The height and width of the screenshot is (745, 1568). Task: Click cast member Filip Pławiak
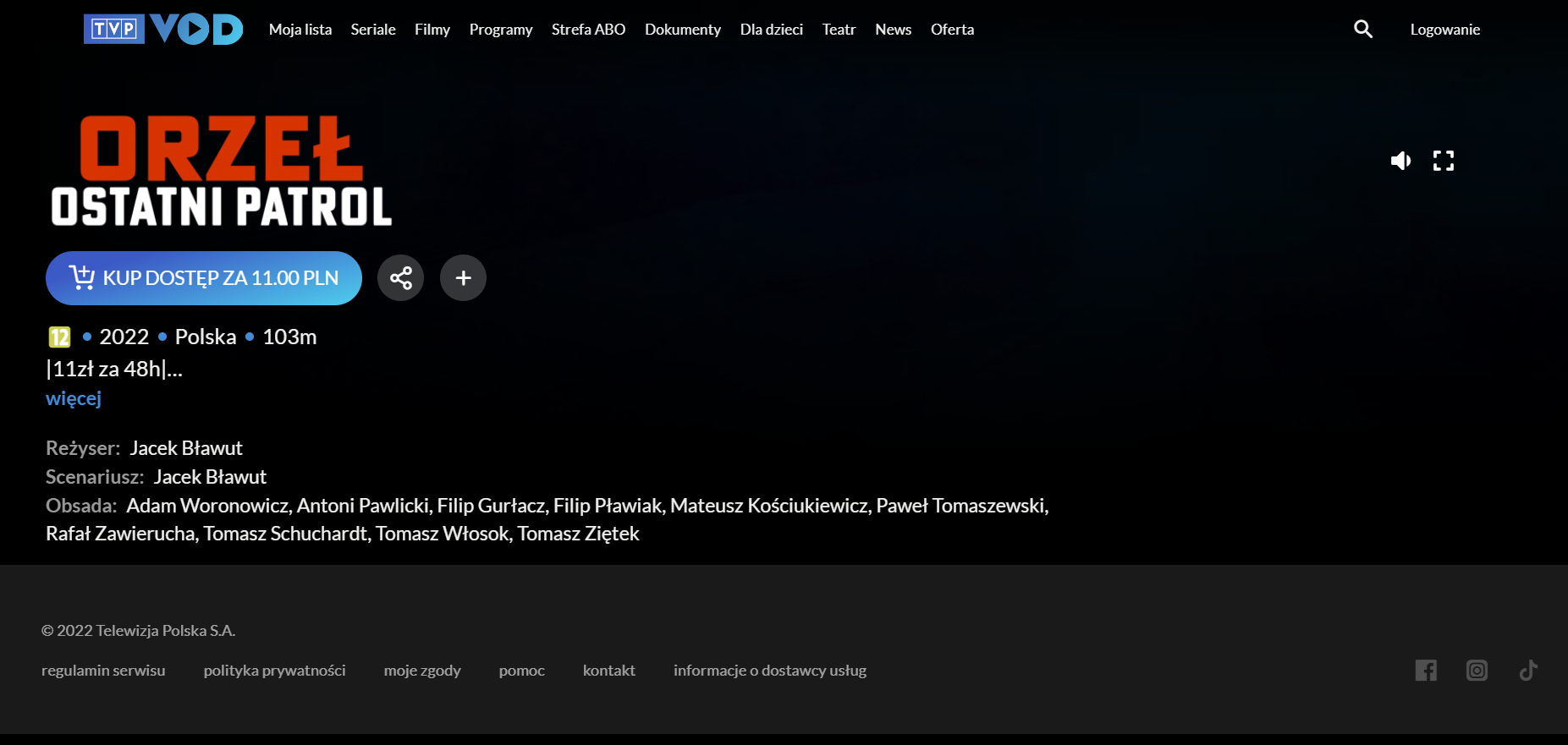point(607,506)
